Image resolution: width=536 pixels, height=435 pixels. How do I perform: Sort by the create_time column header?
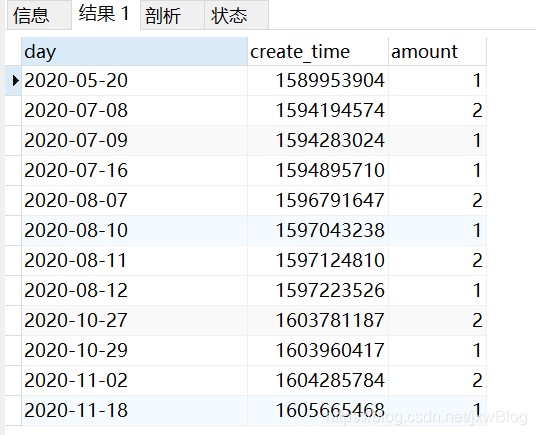pos(318,52)
